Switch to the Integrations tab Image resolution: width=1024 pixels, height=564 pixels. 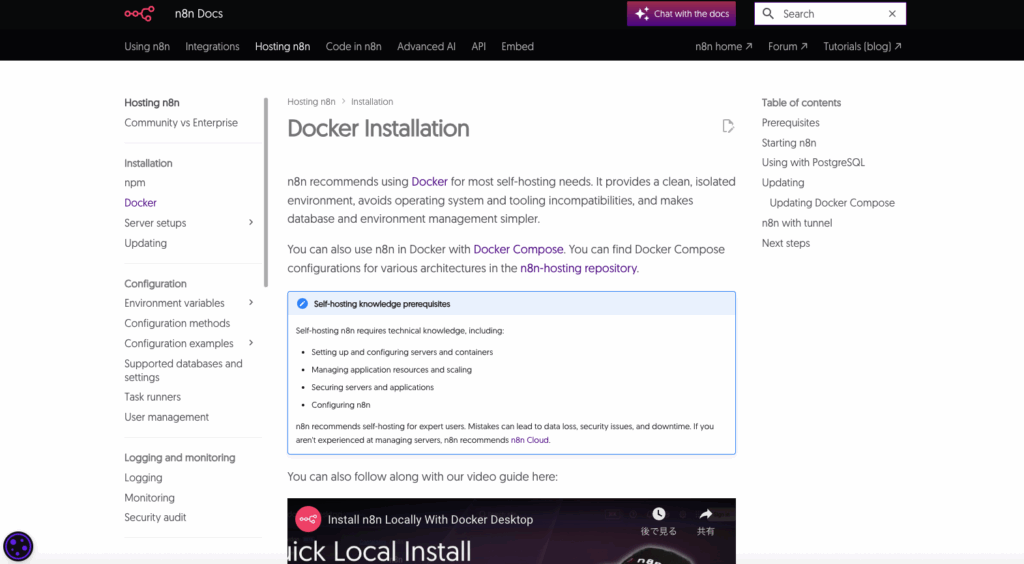click(212, 46)
